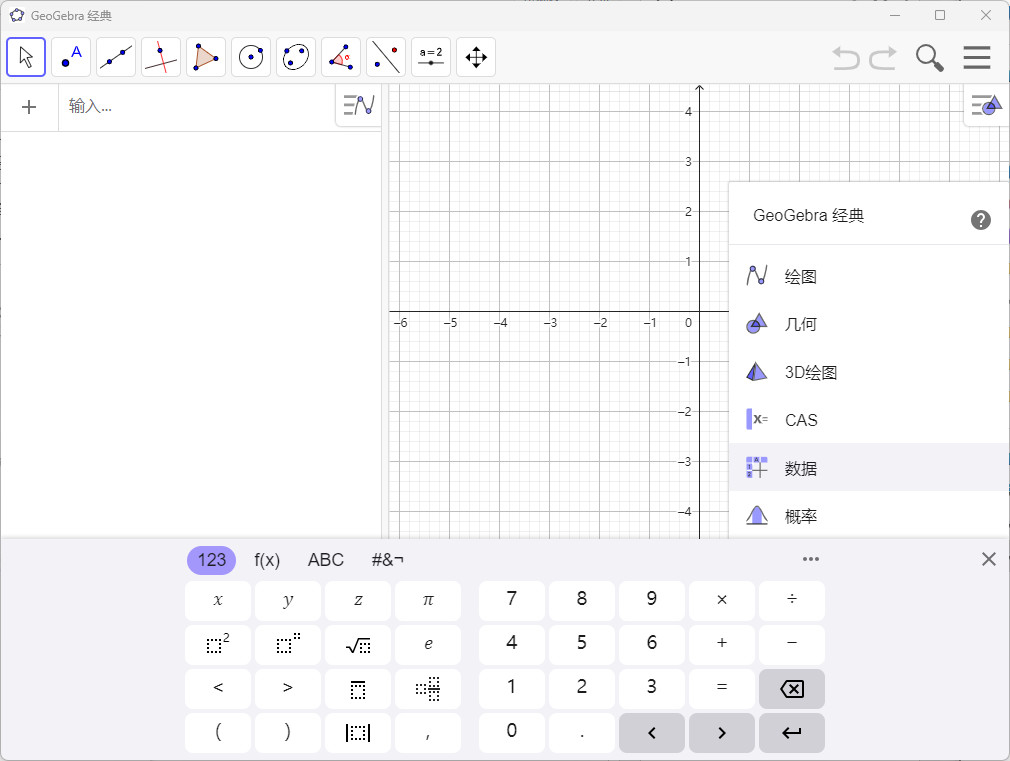The height and width of the screenshot is (761, 1010).
Task: Tap the absolute value key
Action: (x=358, y=733)
